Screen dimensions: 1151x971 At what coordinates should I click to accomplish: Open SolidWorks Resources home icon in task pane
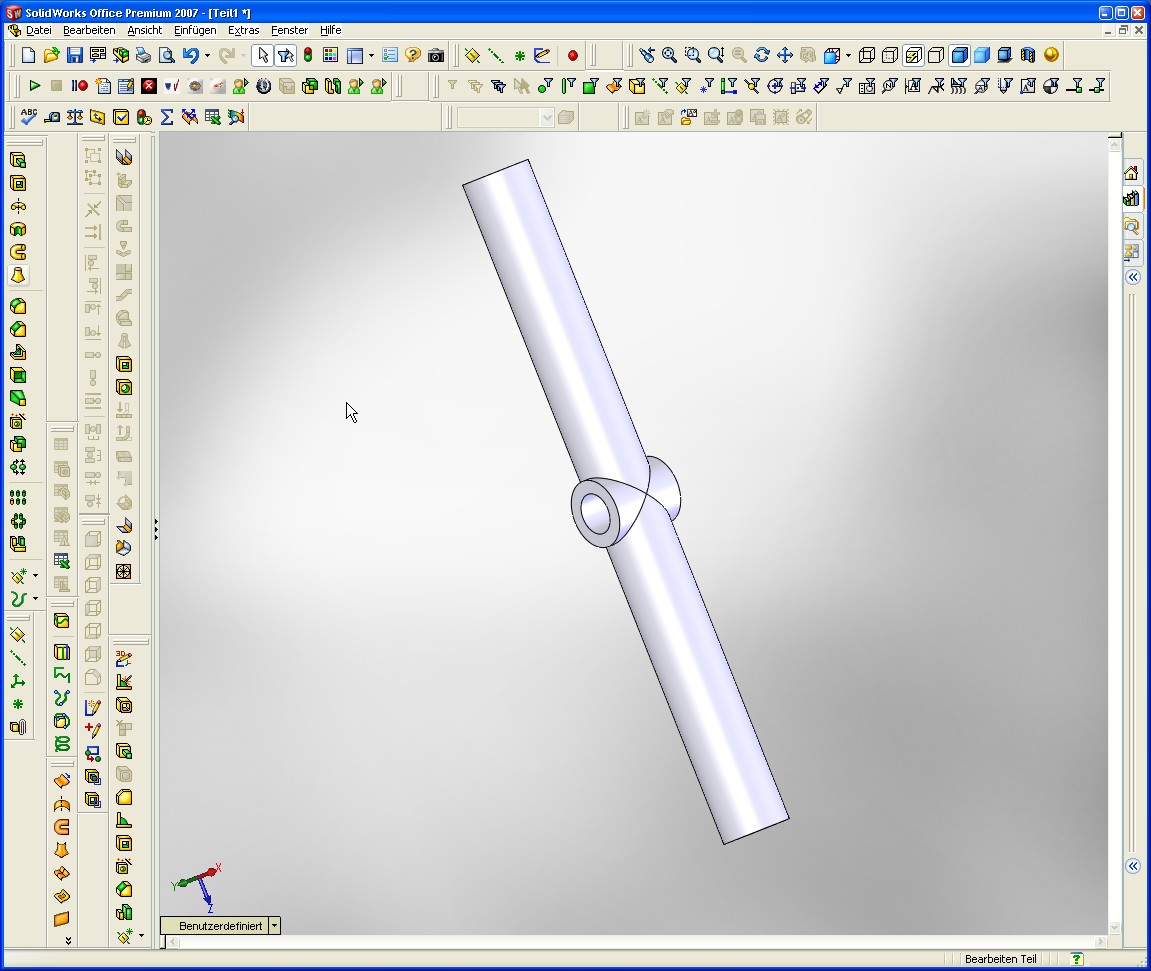[x=1131, y=173]
